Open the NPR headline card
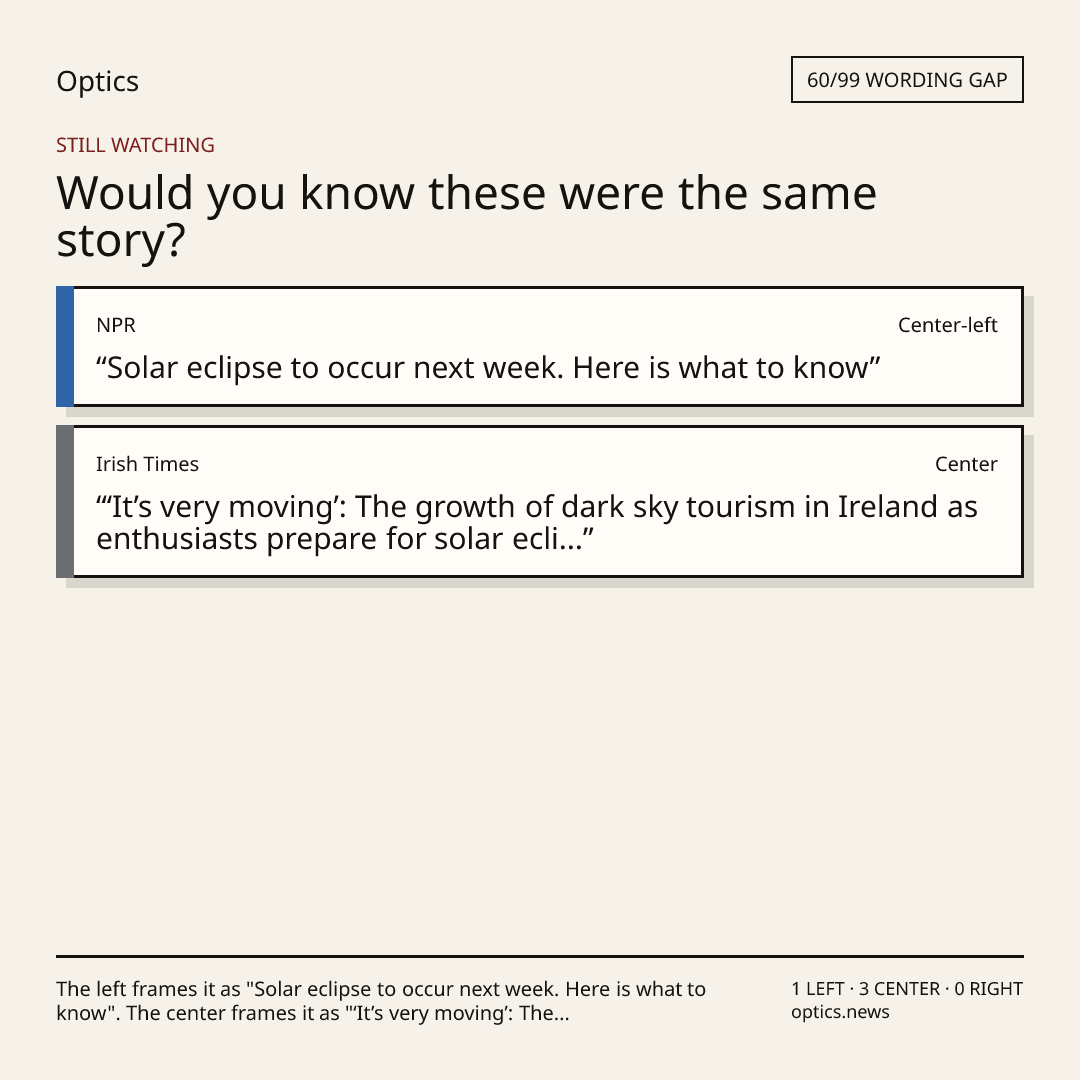The height and width of the screenshot is (1080, 1080). click(540, 346)
